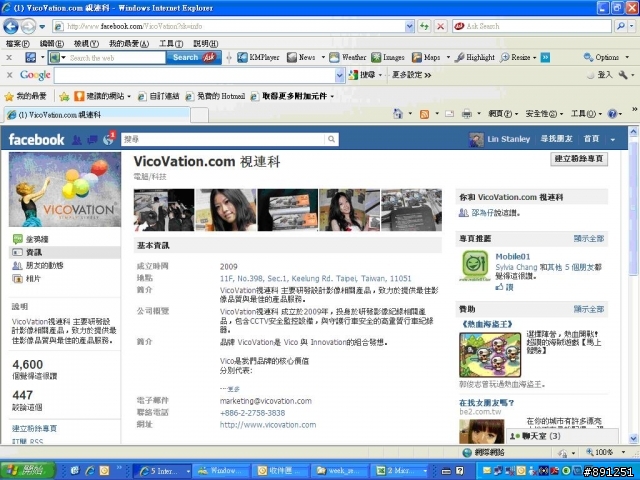
Task: Click into the Facebook search field
Action: click(x=223, y=140)
